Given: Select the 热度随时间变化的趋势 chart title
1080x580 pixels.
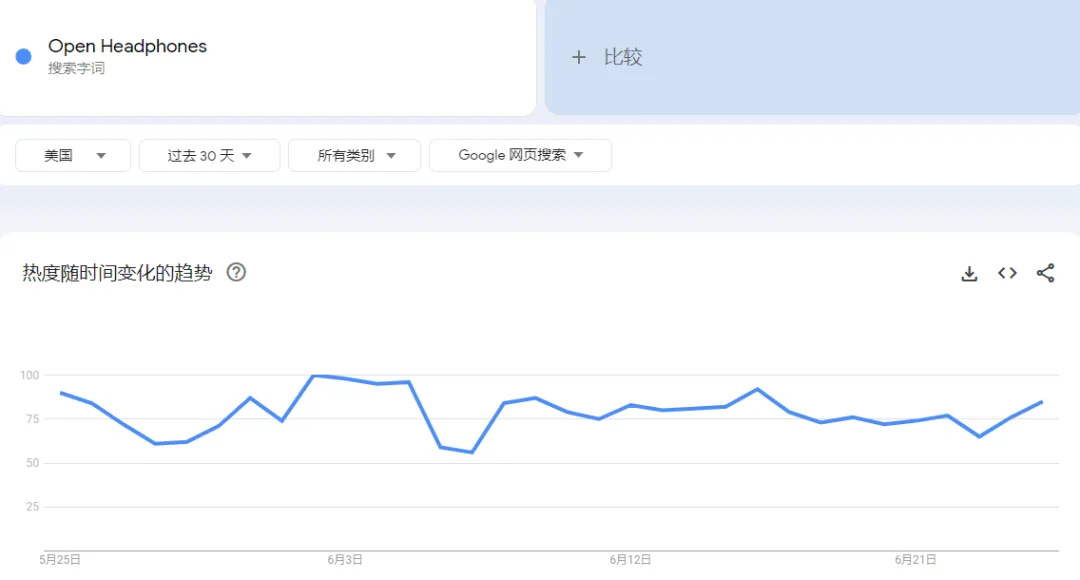Looking at the screenshot, I should (x=117, y=273).
